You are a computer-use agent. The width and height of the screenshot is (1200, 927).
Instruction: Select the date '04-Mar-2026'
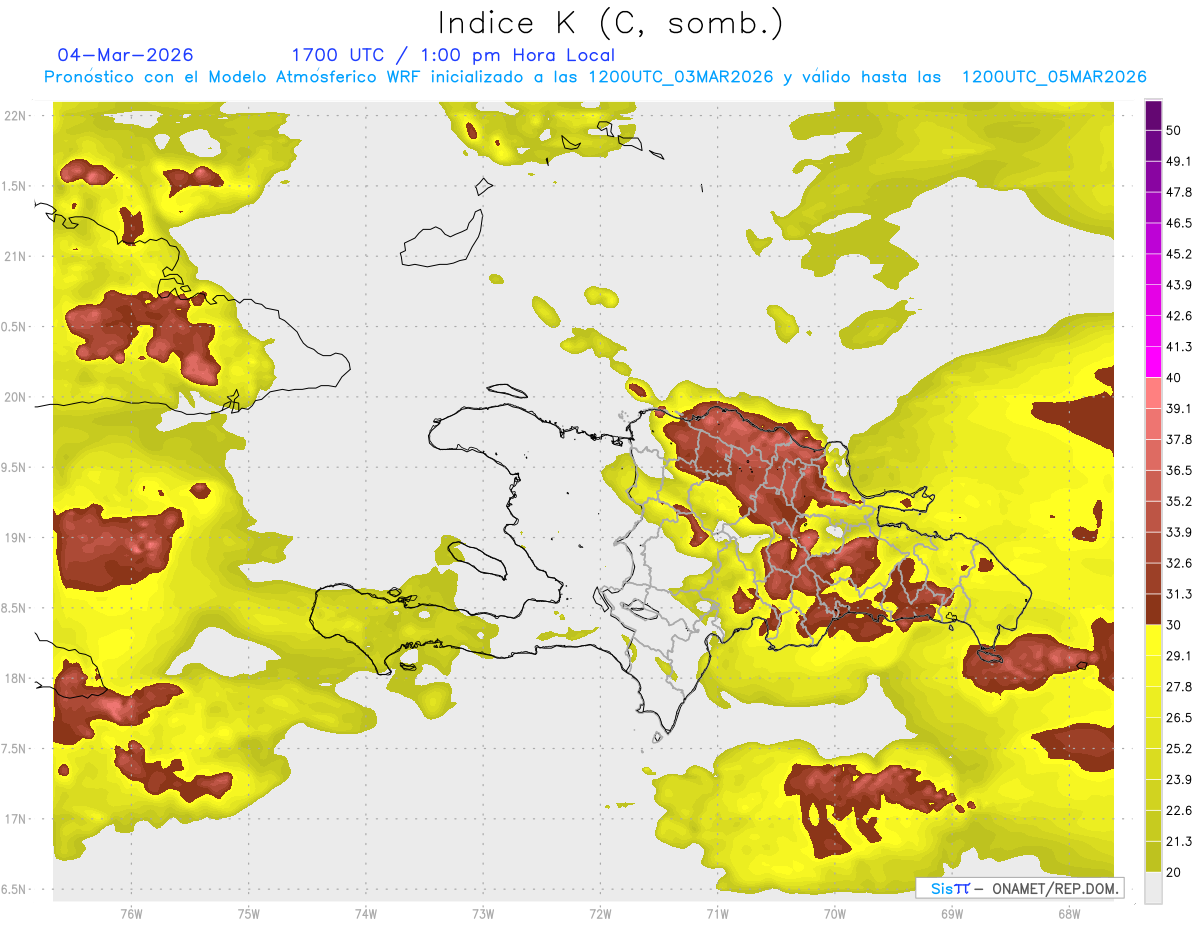[x=126, y=55]
